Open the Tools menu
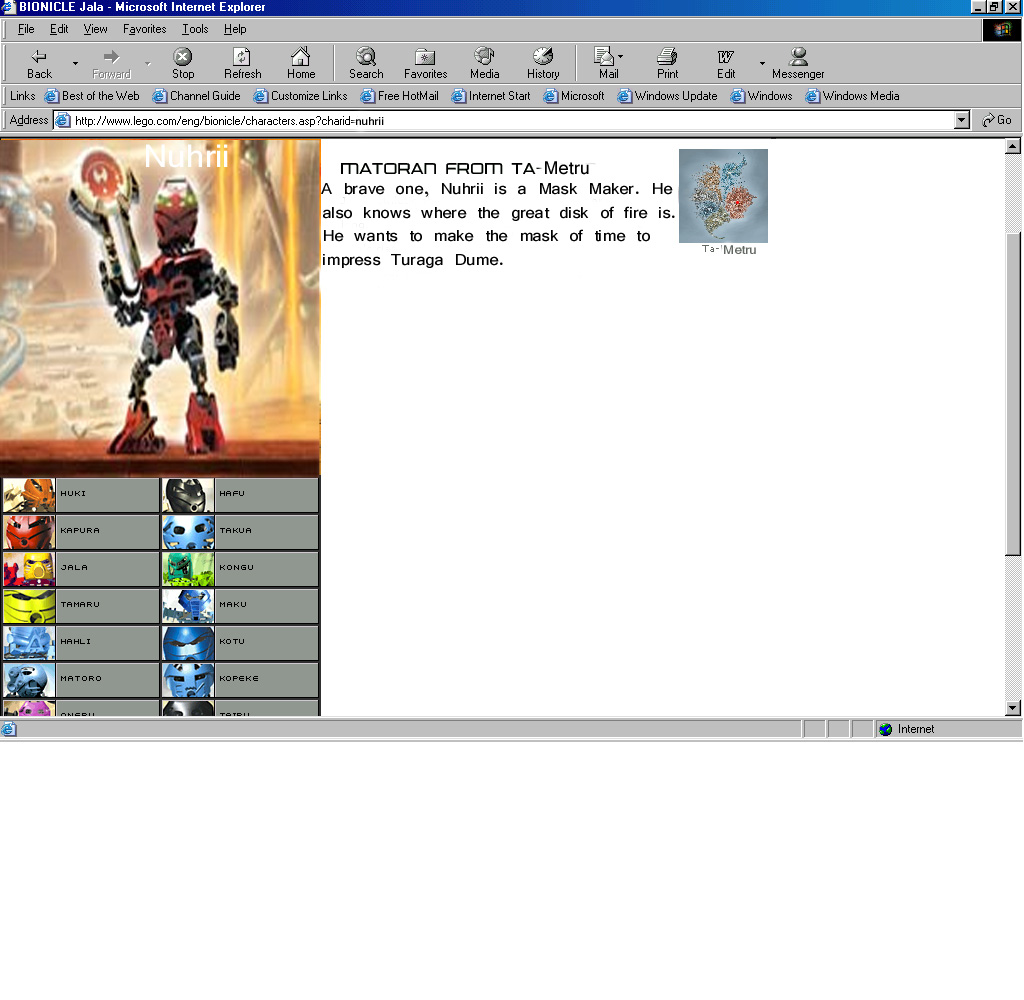The image size is (1024, 1000). pyautogui.click(x=195, y=29)
